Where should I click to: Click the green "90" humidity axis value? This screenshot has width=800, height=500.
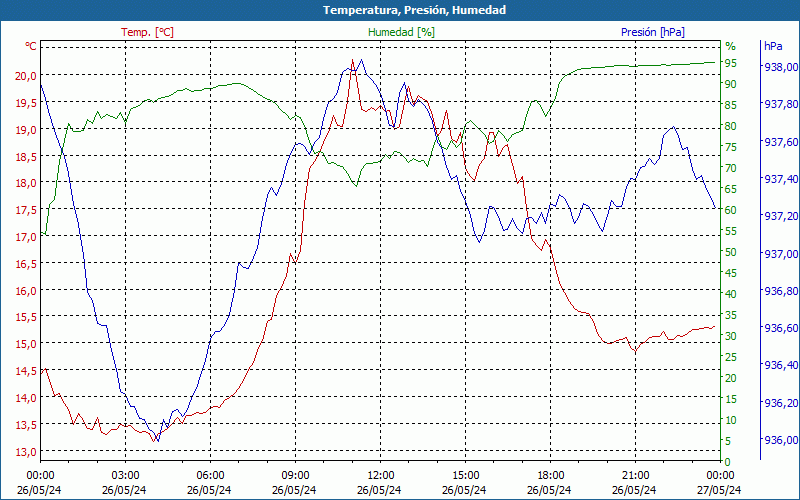coord(731,84)
